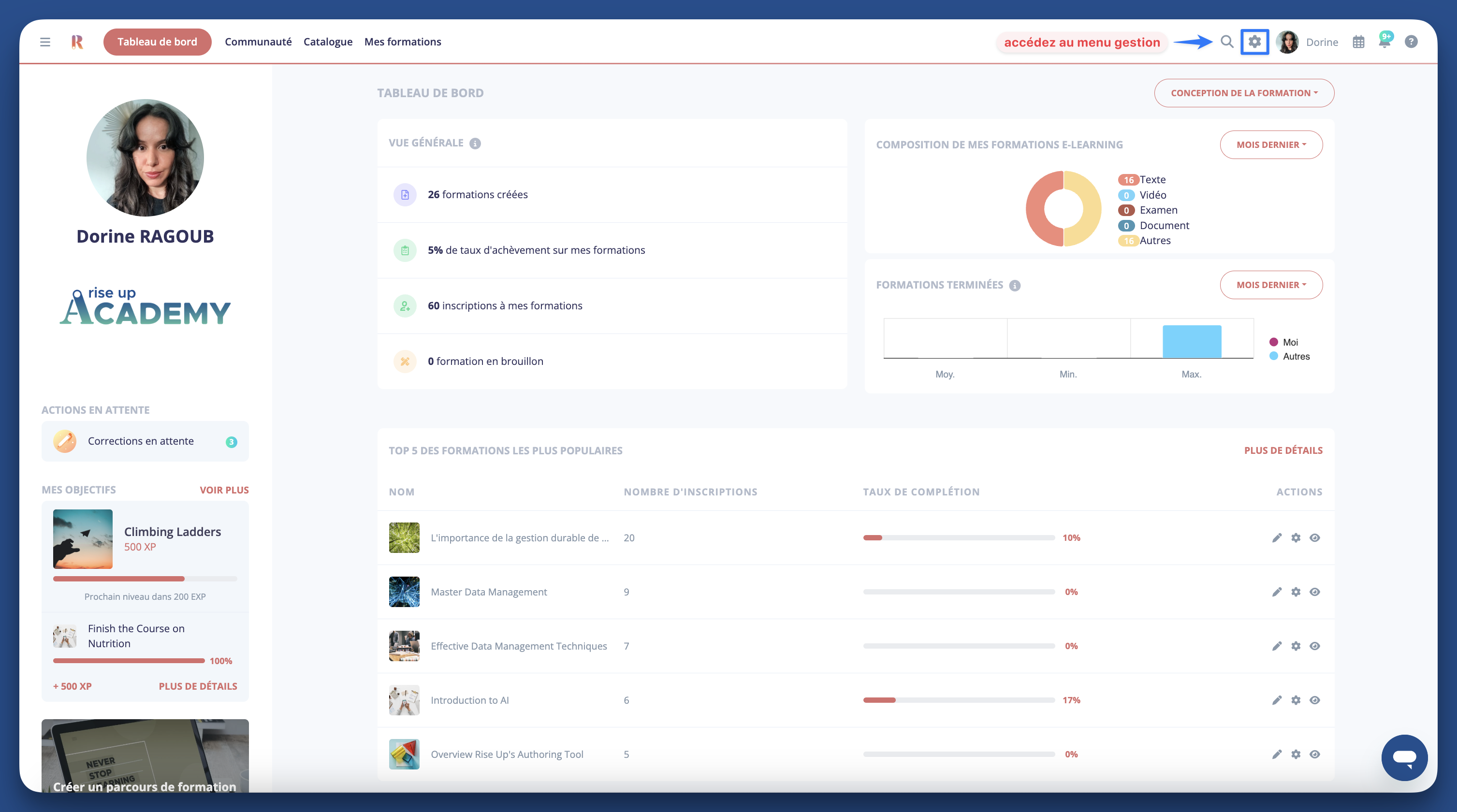This screenshot has height=812, width=1457.
Task: Preview Master Data Management via eye icon
Action: point(1314,592)
